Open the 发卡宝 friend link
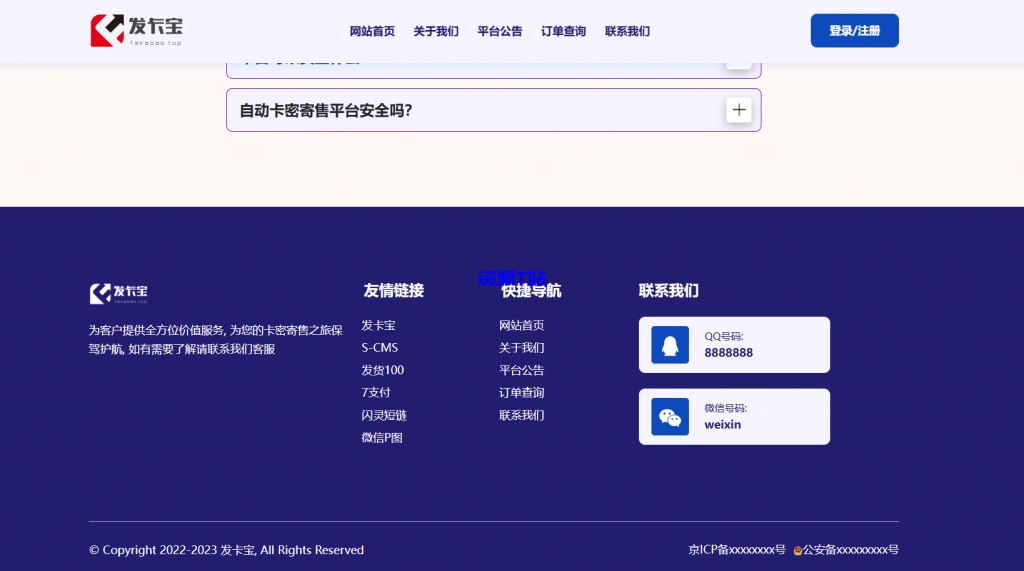Screen dimensions: 1024x571 378,325
